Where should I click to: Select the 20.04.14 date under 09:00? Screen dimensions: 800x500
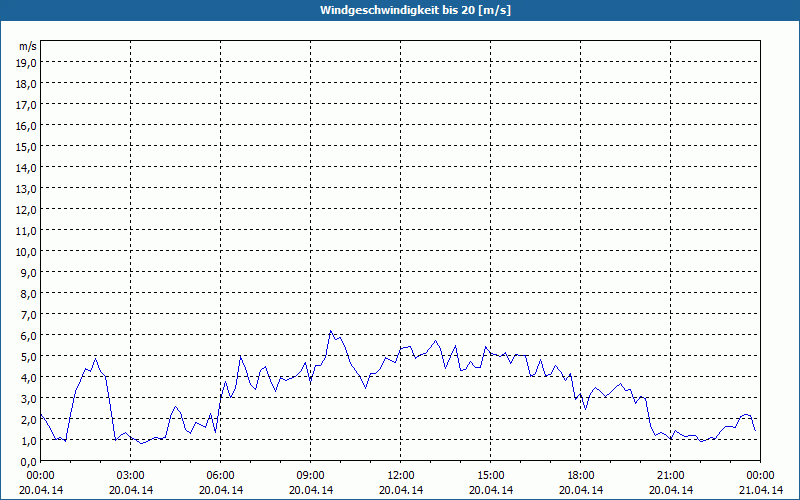pyautogui.click(x=311, y=490)
